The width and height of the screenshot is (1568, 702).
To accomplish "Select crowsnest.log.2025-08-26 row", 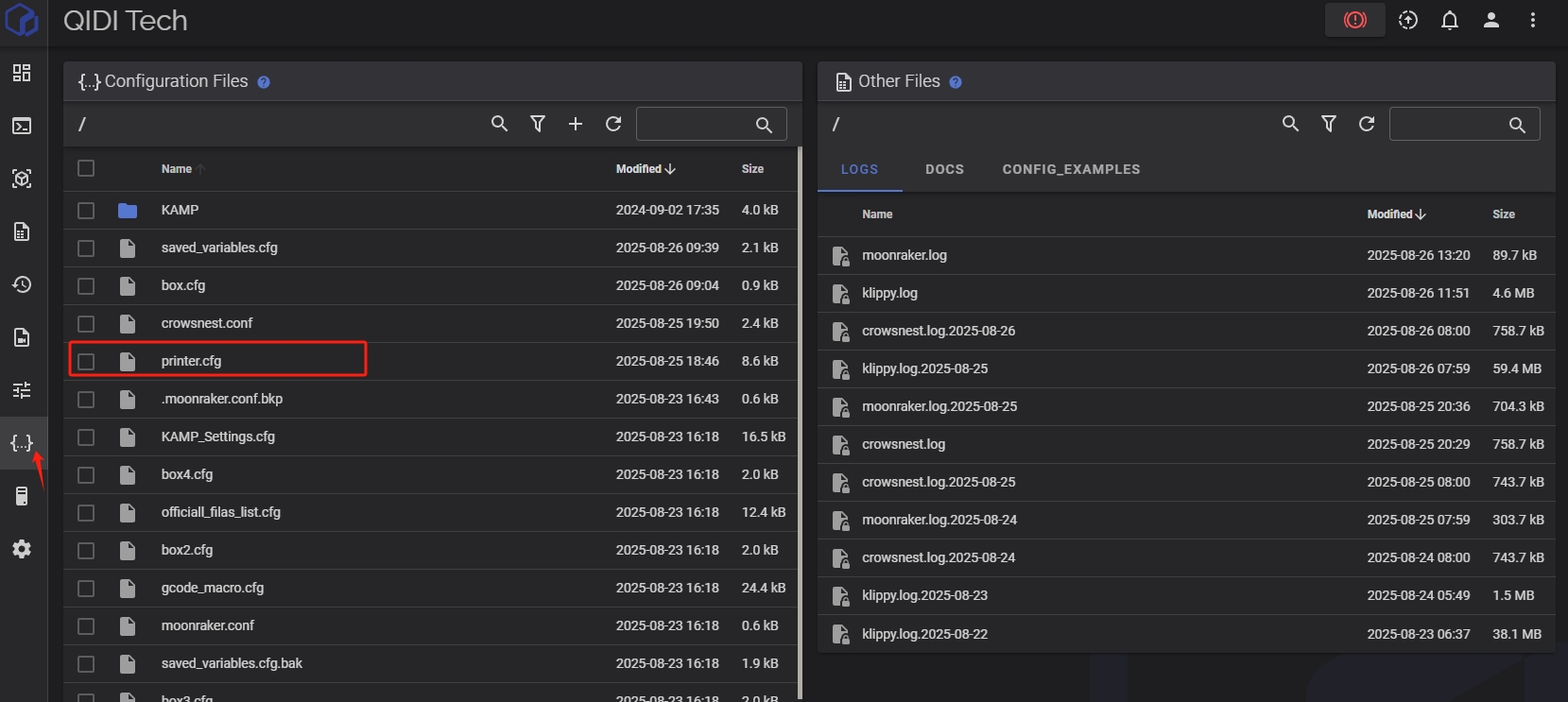I will 1186,331.
